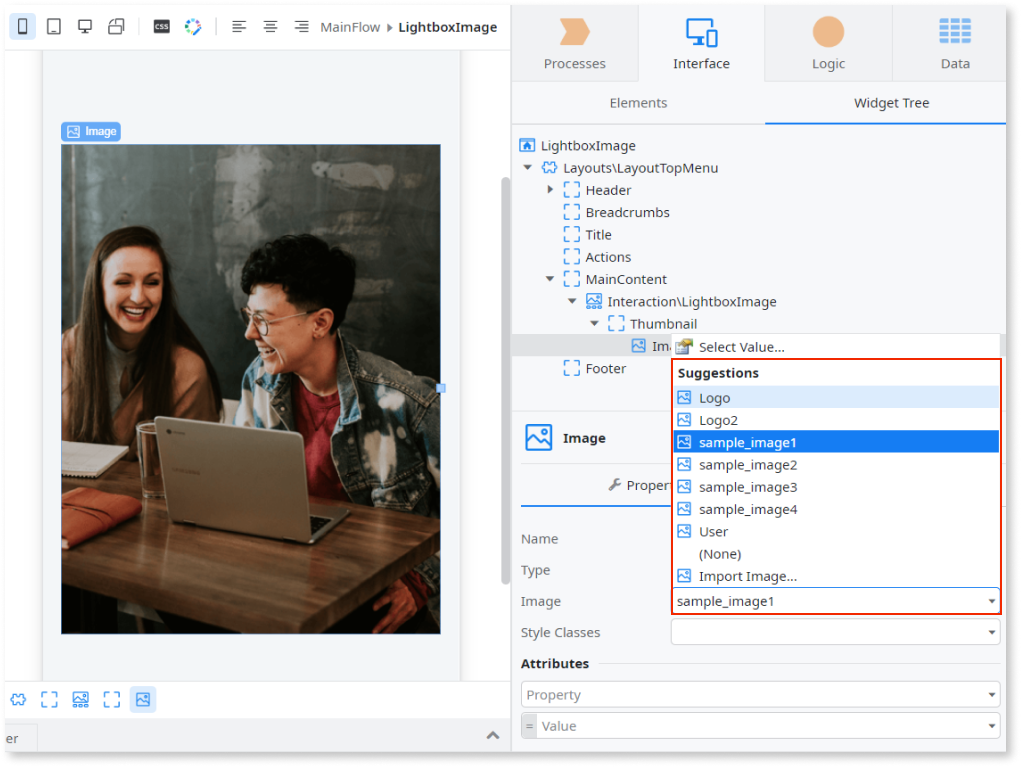The height and width of the screenshot is (768, 1021).
Task: Collapse the MainContent tree node
Action: pyautogui.click(x=548, y=279)
